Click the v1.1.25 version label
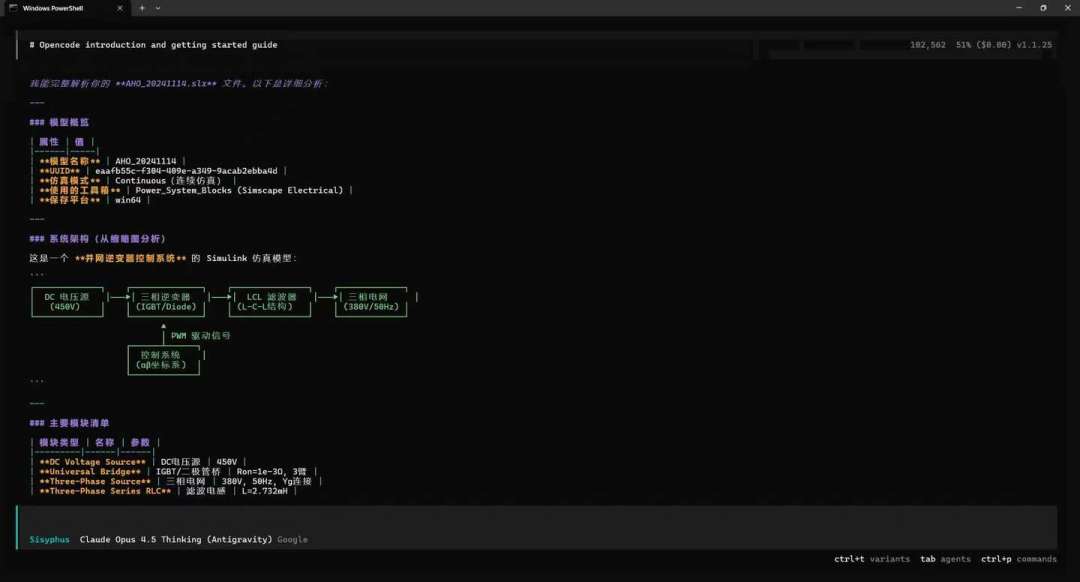1080x582 pixels. [1034, 45]
